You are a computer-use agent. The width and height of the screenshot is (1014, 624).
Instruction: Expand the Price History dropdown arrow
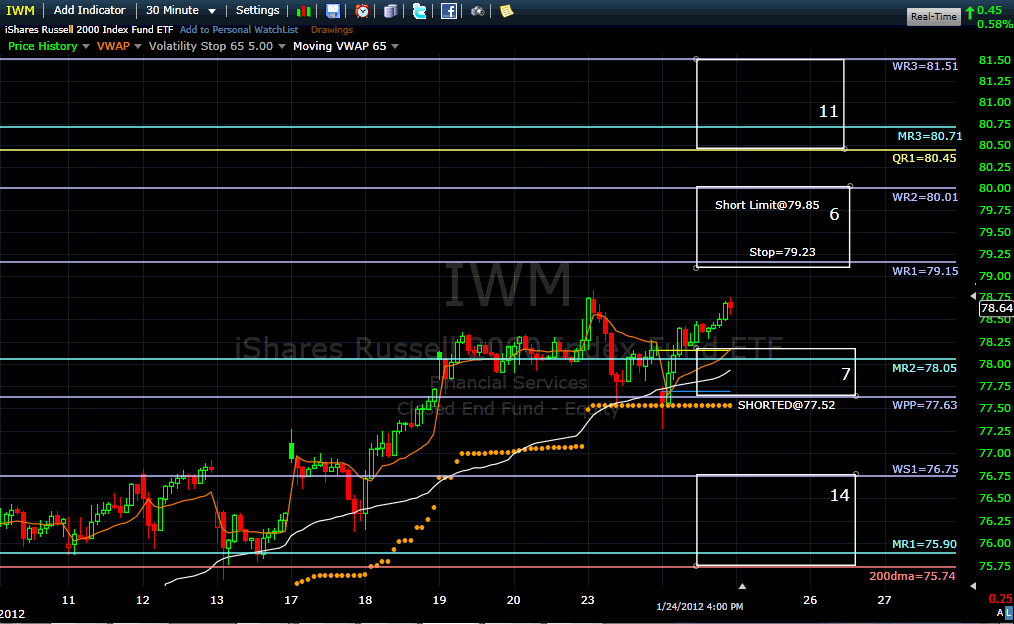click(85, 47)
